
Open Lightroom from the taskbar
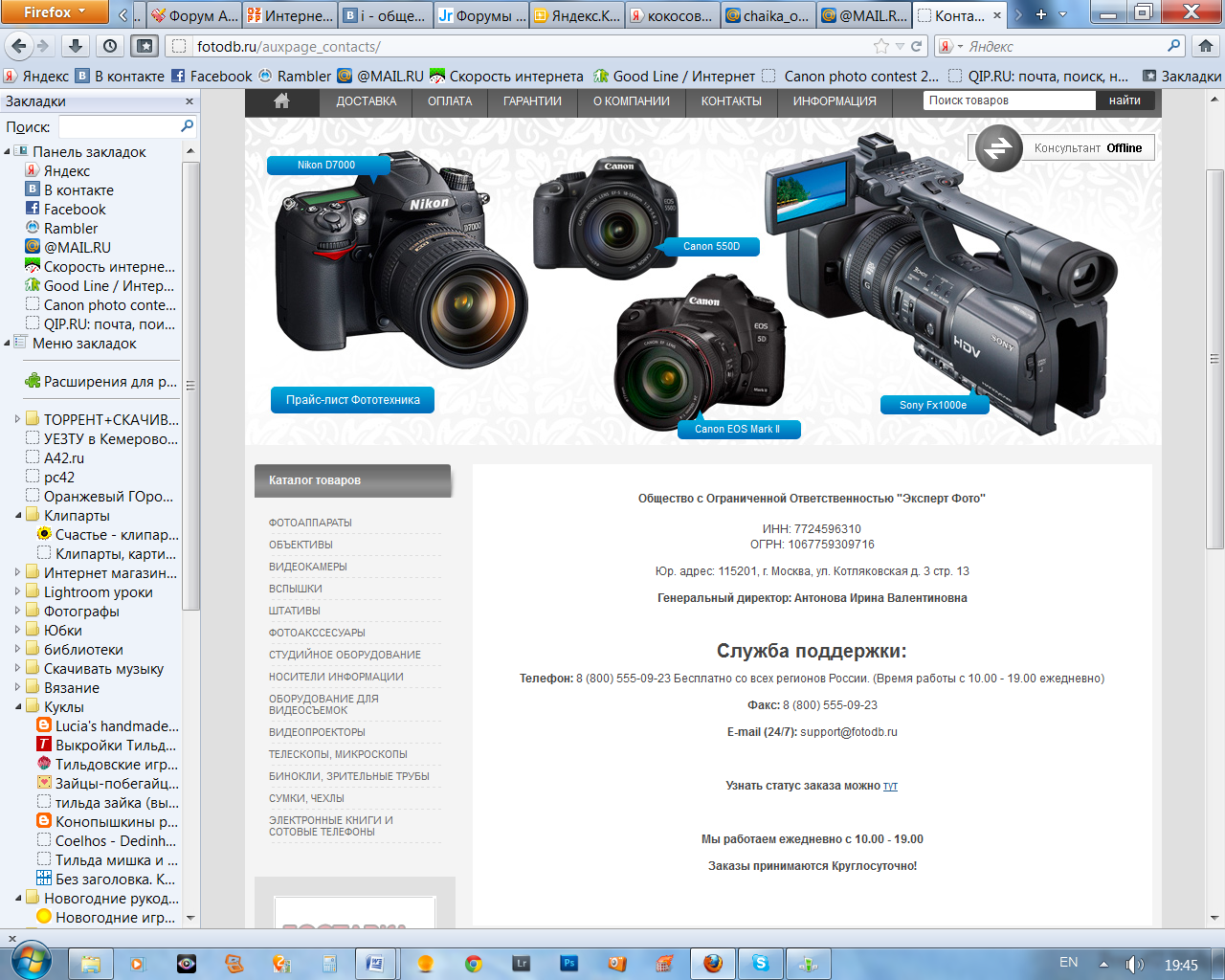(522, 964)
